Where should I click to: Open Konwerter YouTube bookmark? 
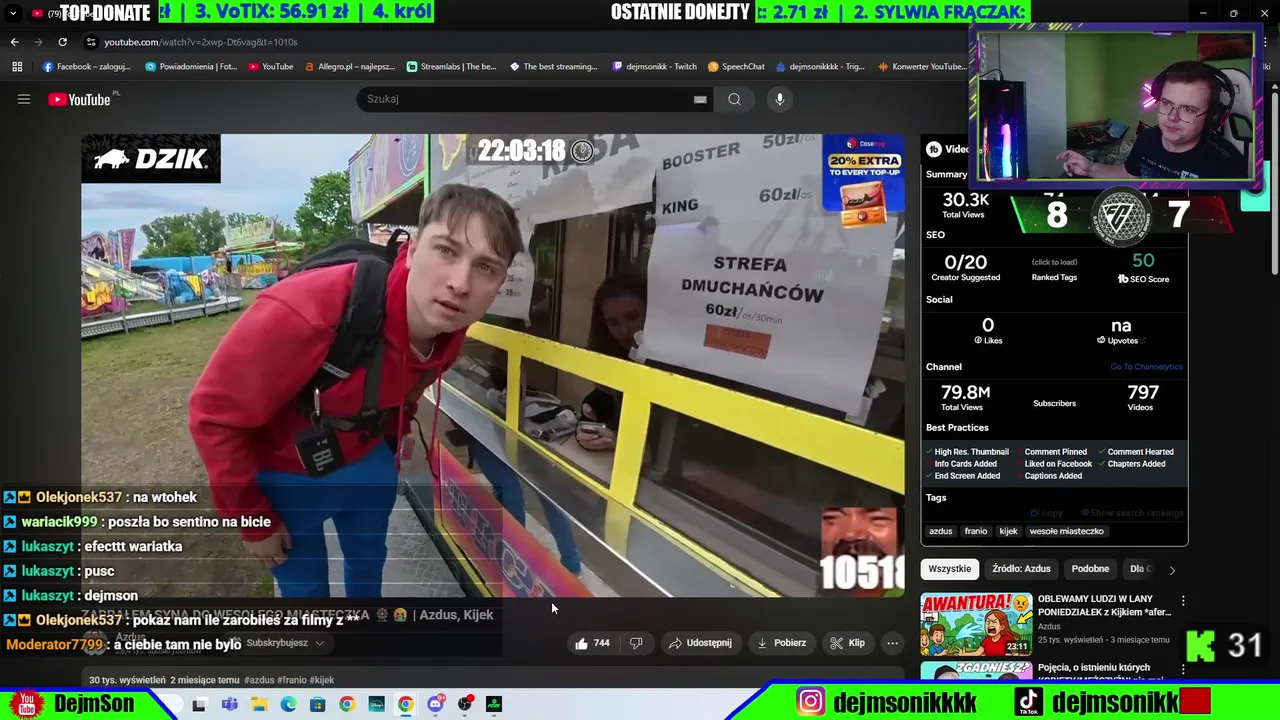(x=922, y=67)
